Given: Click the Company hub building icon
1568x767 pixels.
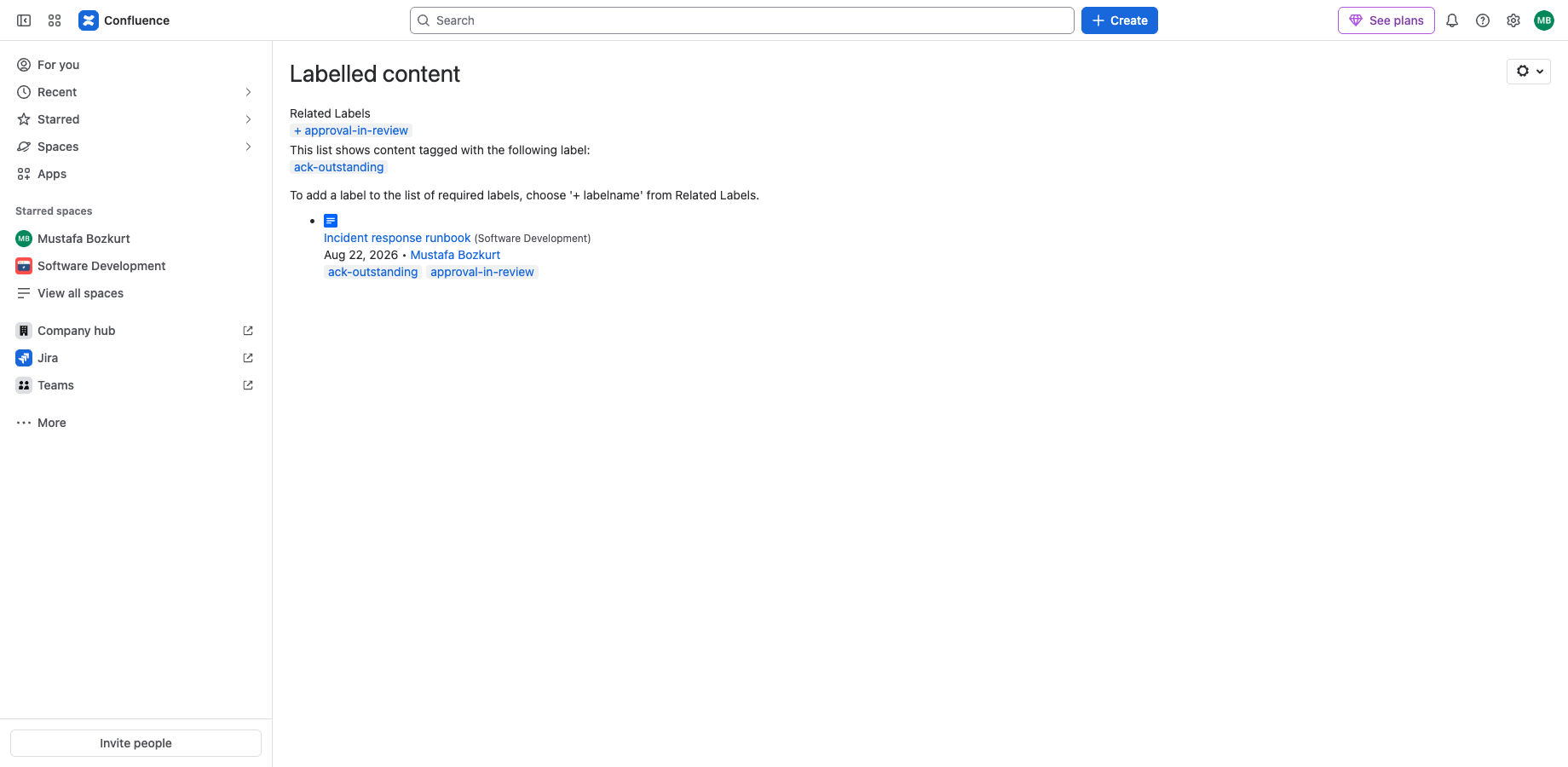Looking at the screenshot, I should pyautogui.click(x=24, y=331).
